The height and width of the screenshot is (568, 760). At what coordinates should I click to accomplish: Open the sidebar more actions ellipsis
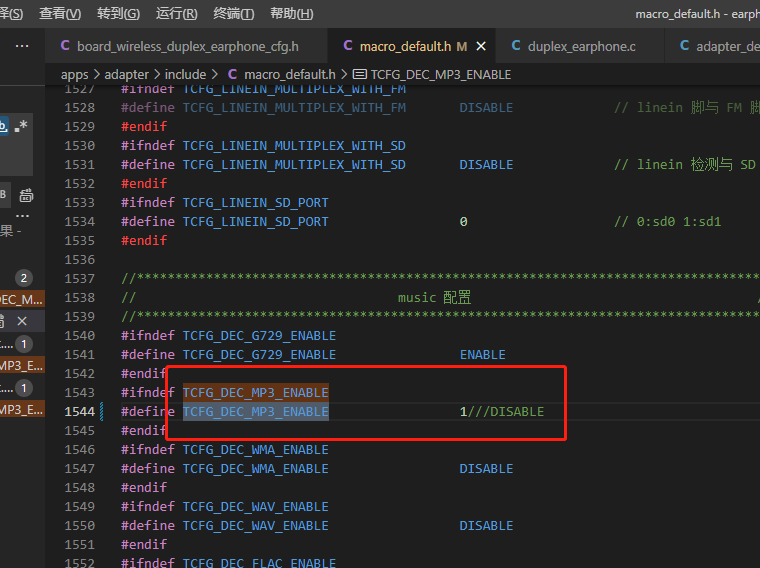22,46
